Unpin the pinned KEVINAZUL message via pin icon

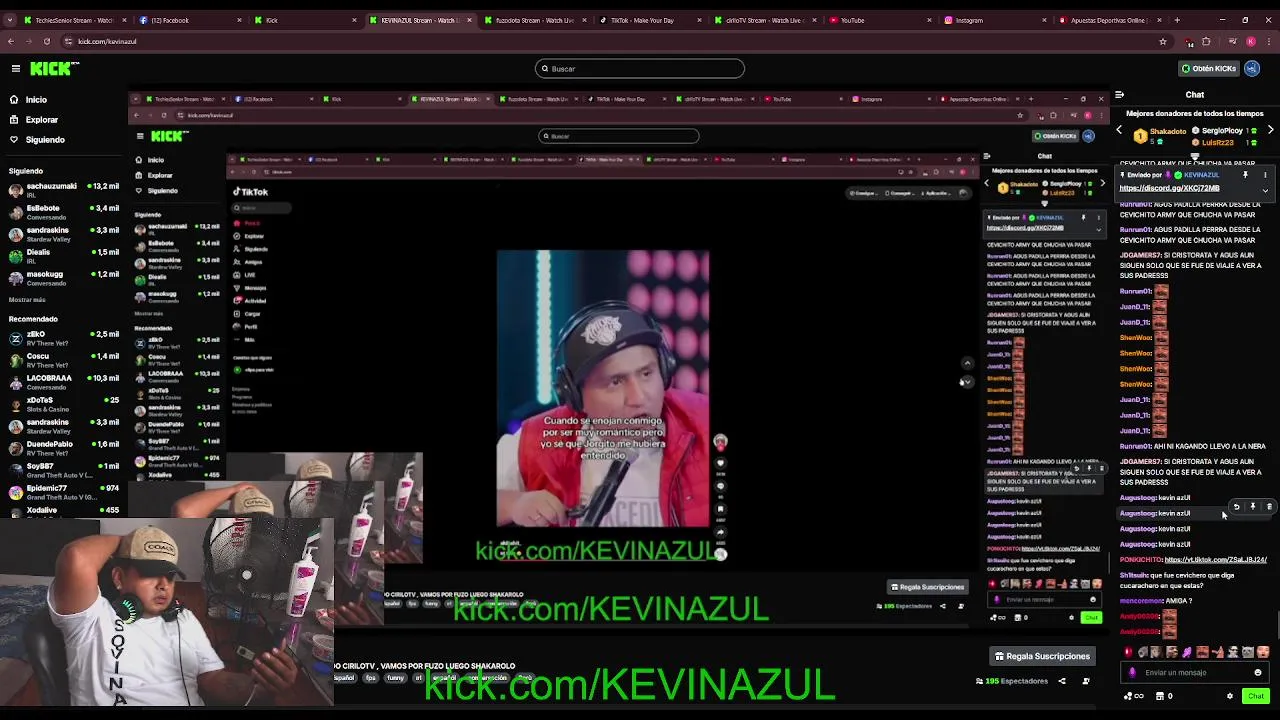click(x=1245, y=175)
